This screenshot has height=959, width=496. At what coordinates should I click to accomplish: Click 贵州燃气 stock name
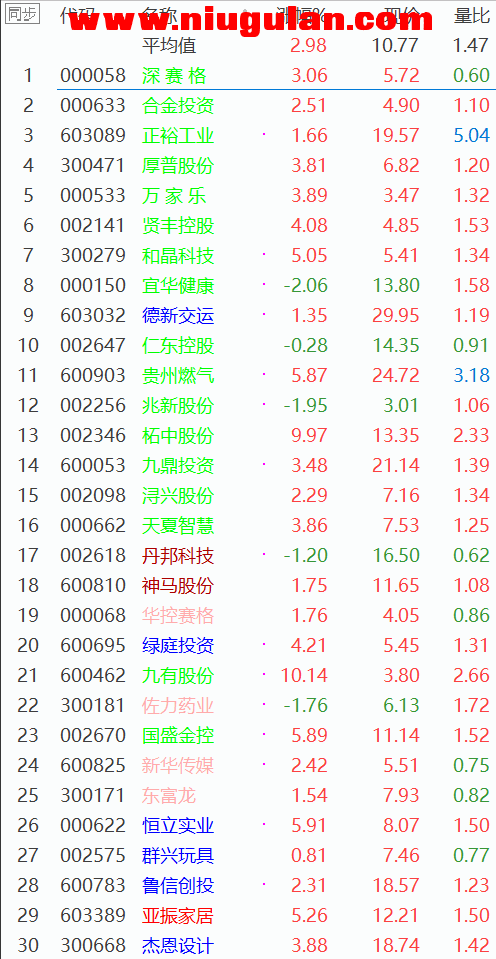[x=178, y=375]
